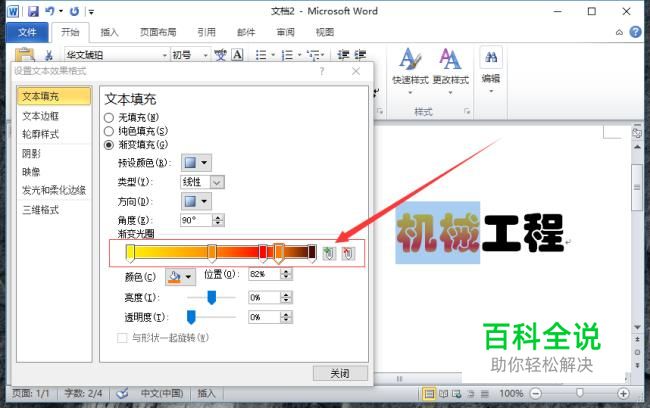The image size is (650, 408).
Task: Switch to the 引用 References tab
Action: pos(206,32)
